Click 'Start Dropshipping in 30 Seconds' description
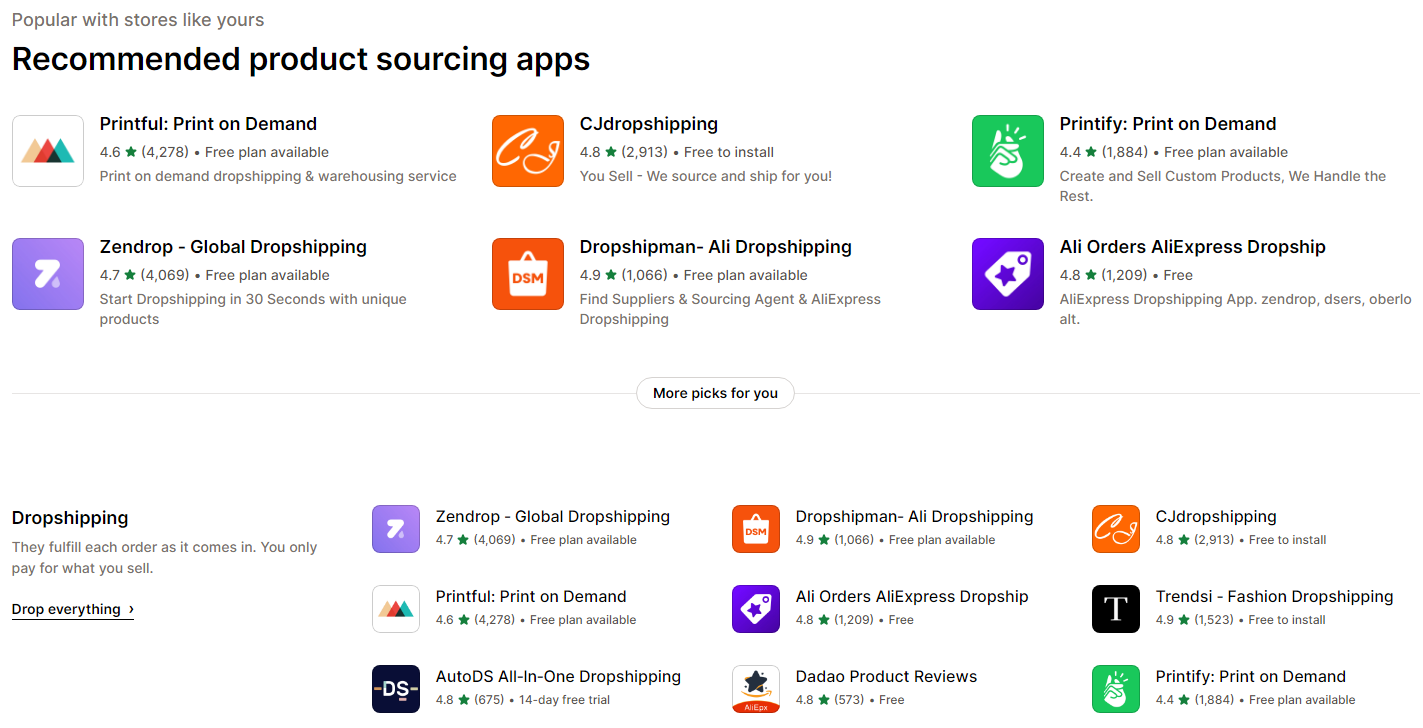Viewport: 1423px width, 728px height. (253, 309)
